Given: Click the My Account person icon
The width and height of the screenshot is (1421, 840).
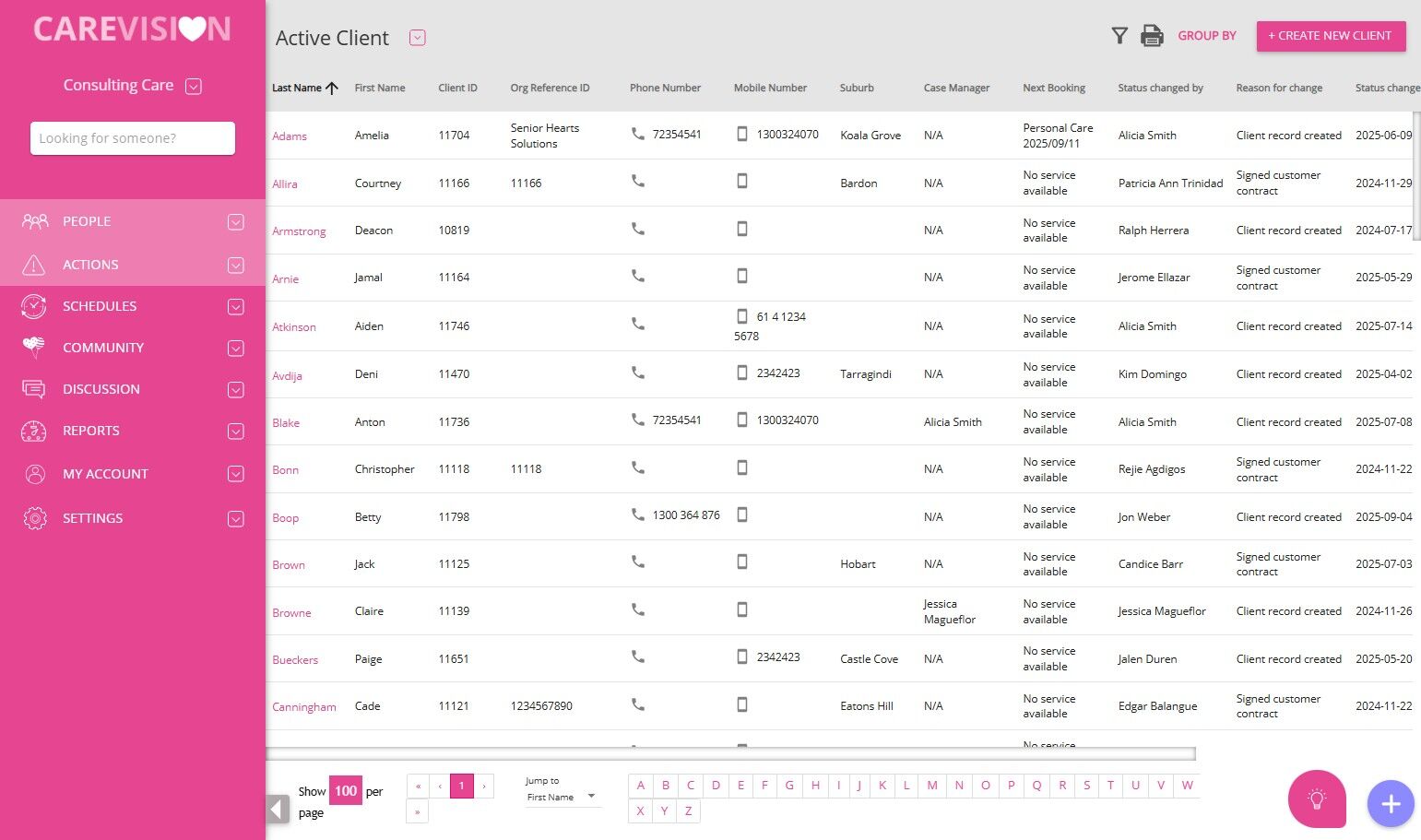Looking at the screenshot, I should pos(35,474).
